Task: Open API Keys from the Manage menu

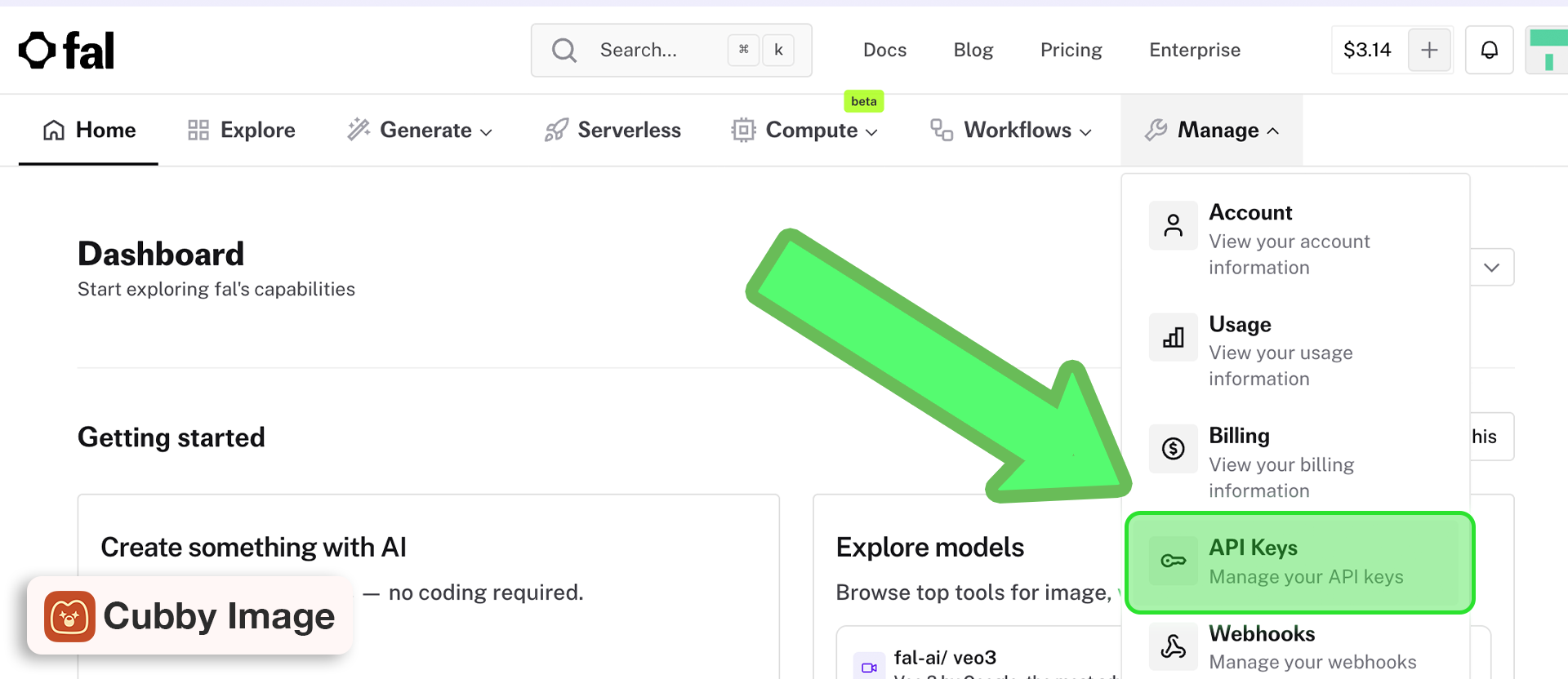Action: point(1299,562)
